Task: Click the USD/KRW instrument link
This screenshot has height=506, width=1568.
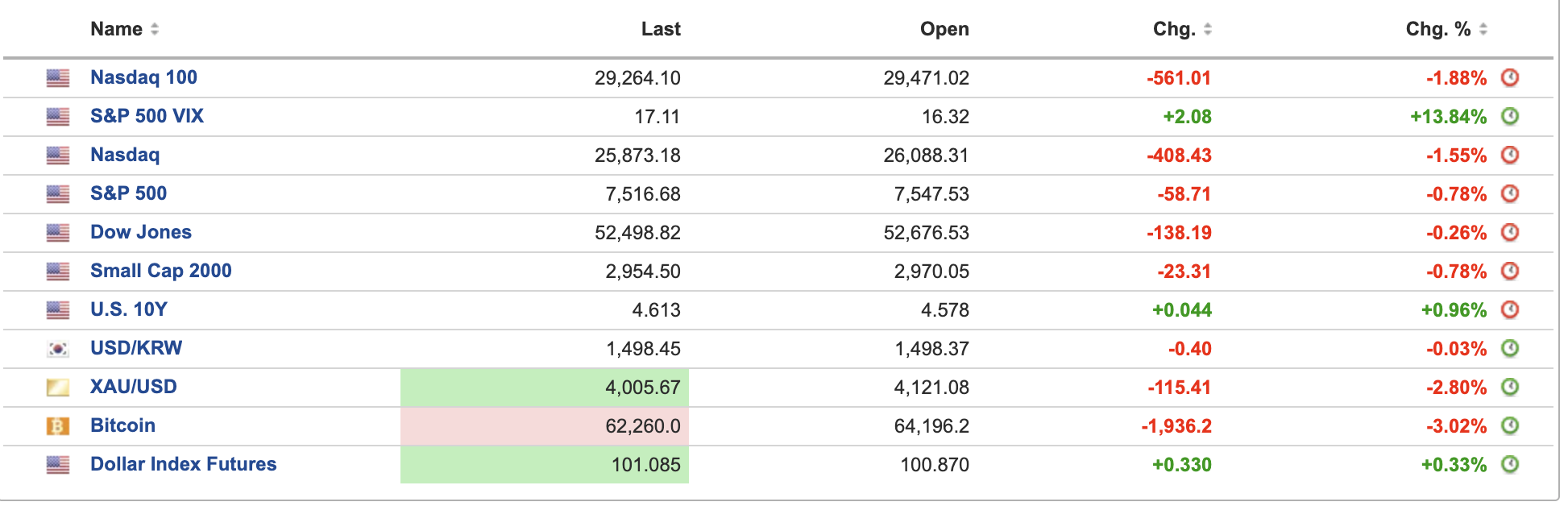Action: click(136, 348)
